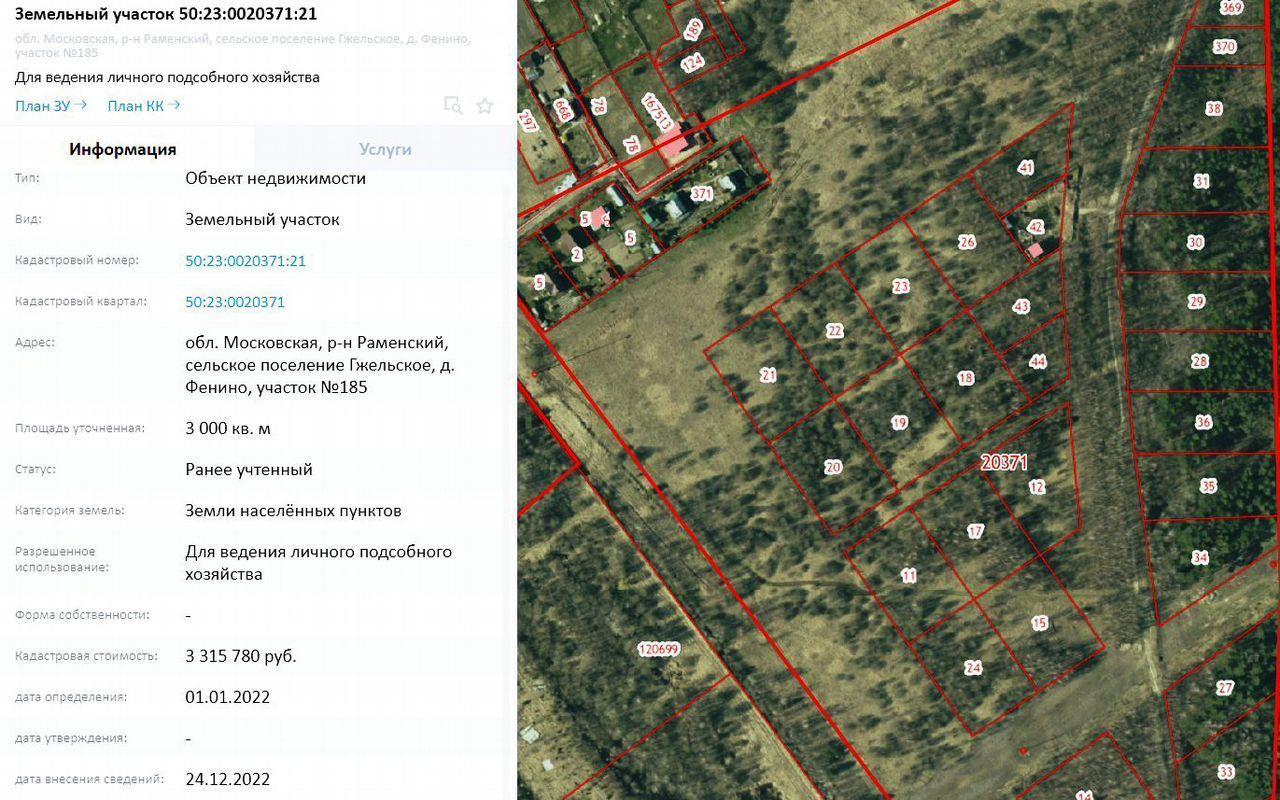The image size is (1280, 800).
Task: Add parcel to favorites with star icon
Action: pos(485,106)
